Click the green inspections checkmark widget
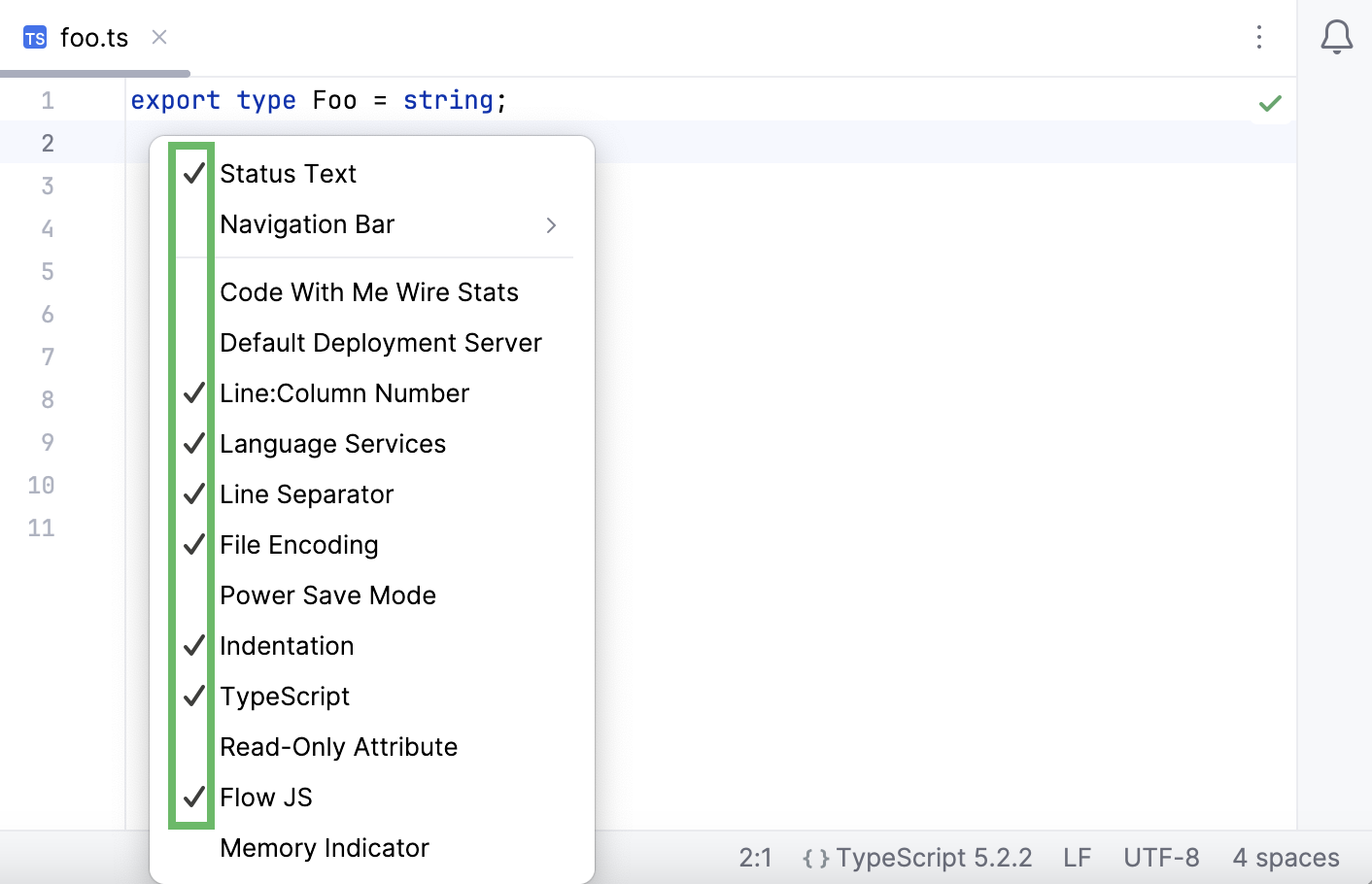Viewport: 1372px width, 884px height. (1270, 103)
